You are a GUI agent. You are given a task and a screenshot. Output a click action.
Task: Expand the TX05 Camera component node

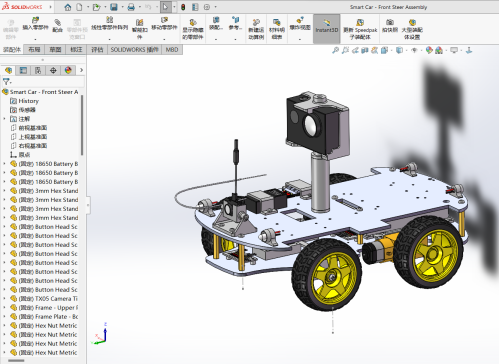pos(4,299)
